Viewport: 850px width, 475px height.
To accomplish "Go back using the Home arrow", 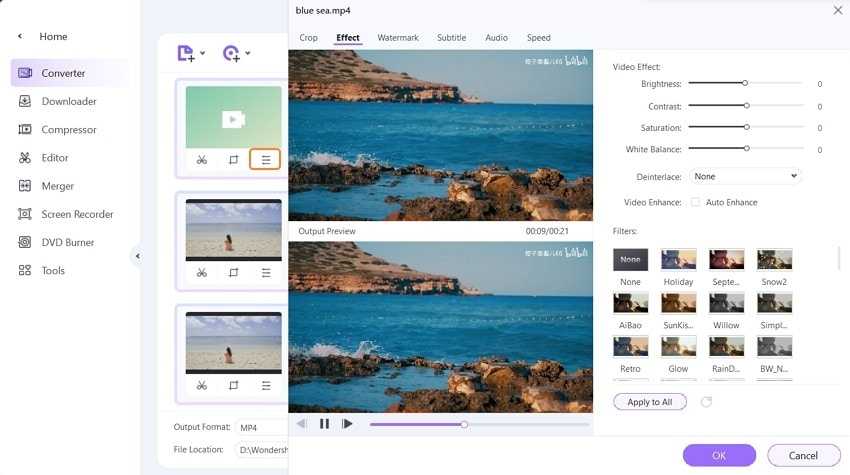I will tap(20, 37).
